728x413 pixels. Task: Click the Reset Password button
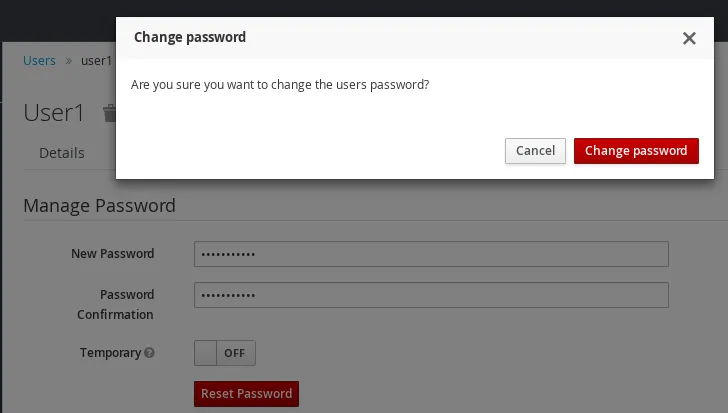[x=247, y=394]
